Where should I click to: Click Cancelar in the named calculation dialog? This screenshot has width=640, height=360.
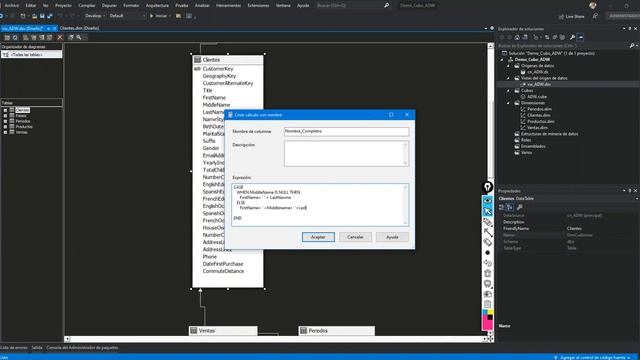tap(355, 237)
